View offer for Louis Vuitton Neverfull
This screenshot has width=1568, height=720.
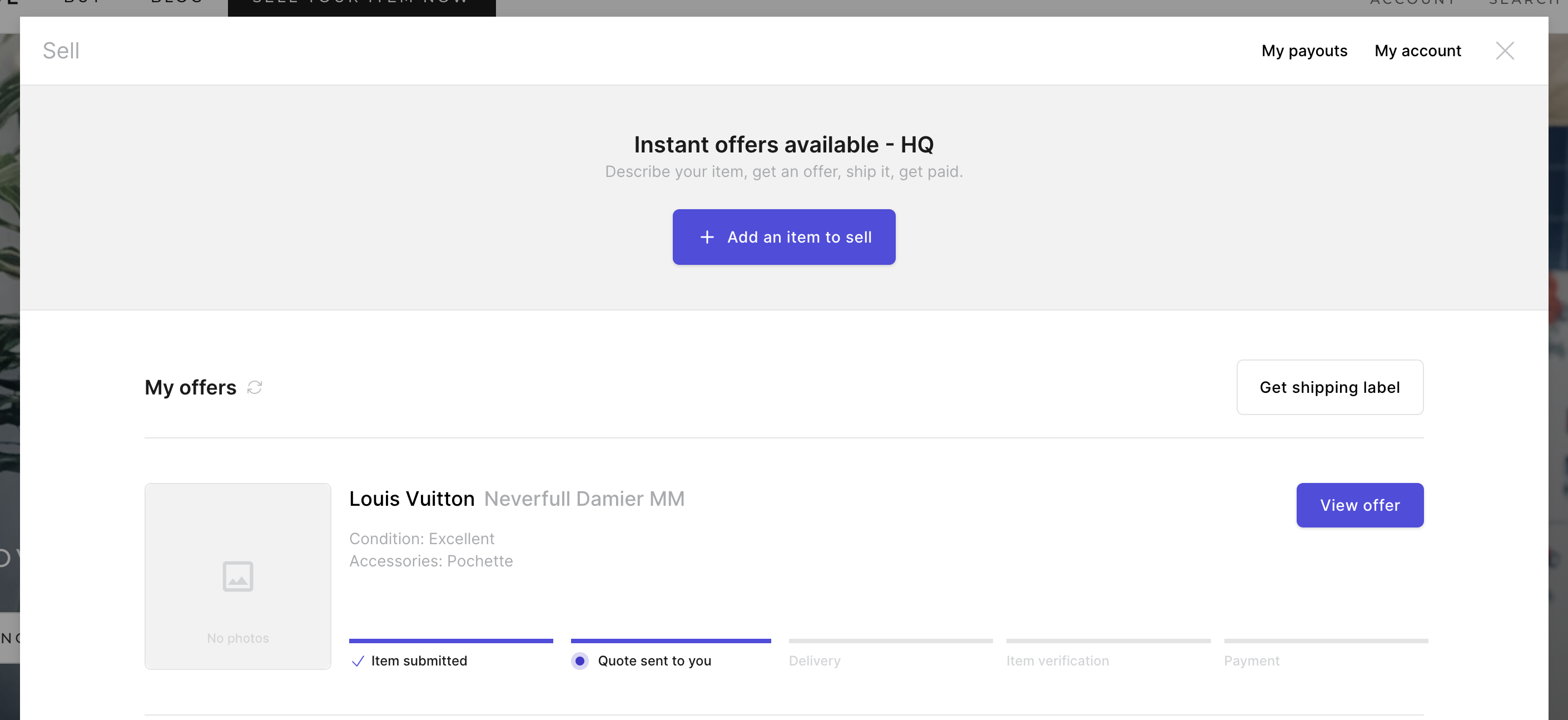coord(1360,505)
